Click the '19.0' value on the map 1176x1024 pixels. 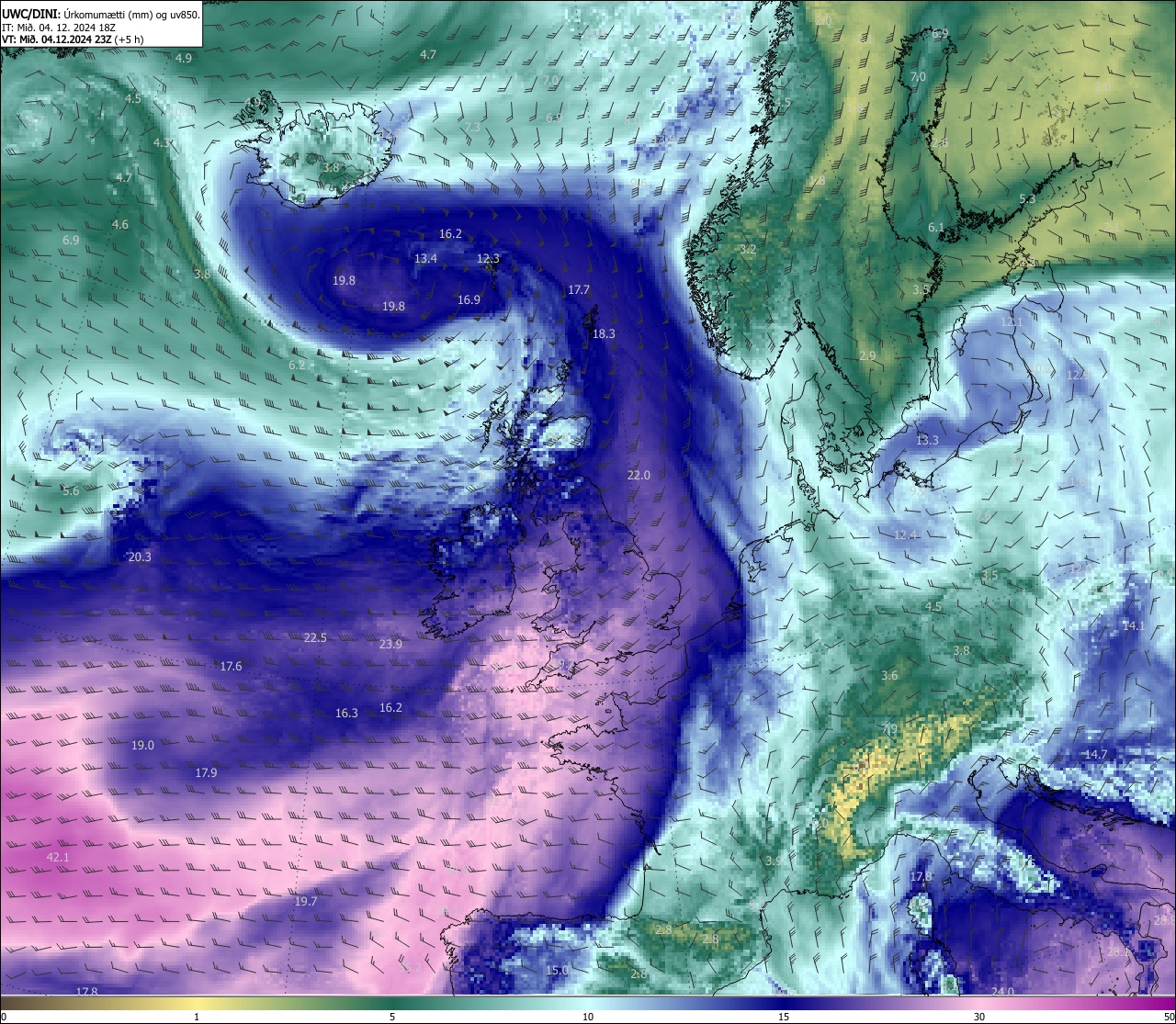pyautogui.click(x=142, y=745)
